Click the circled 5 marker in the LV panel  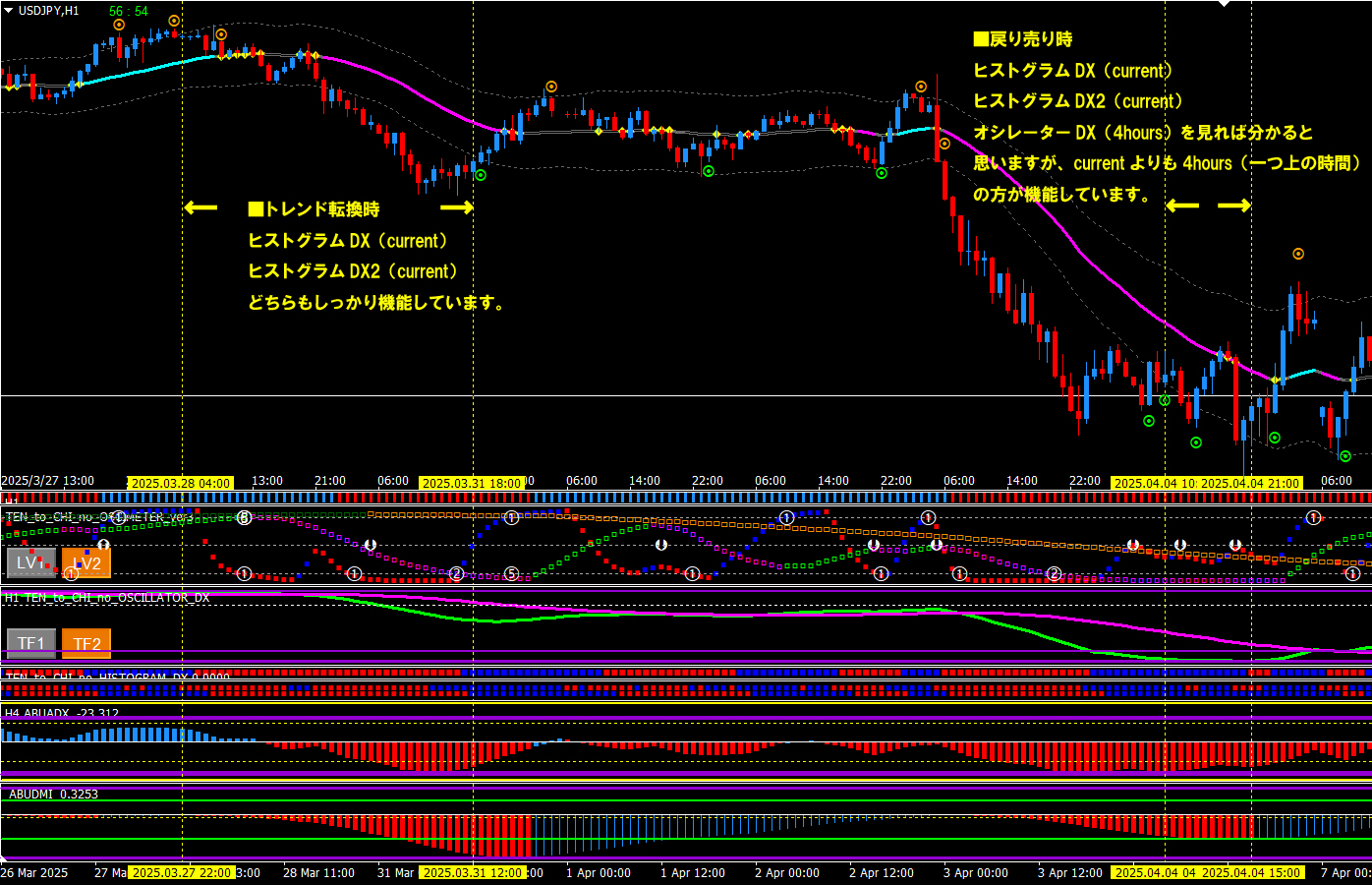click(x=511, y=574)
